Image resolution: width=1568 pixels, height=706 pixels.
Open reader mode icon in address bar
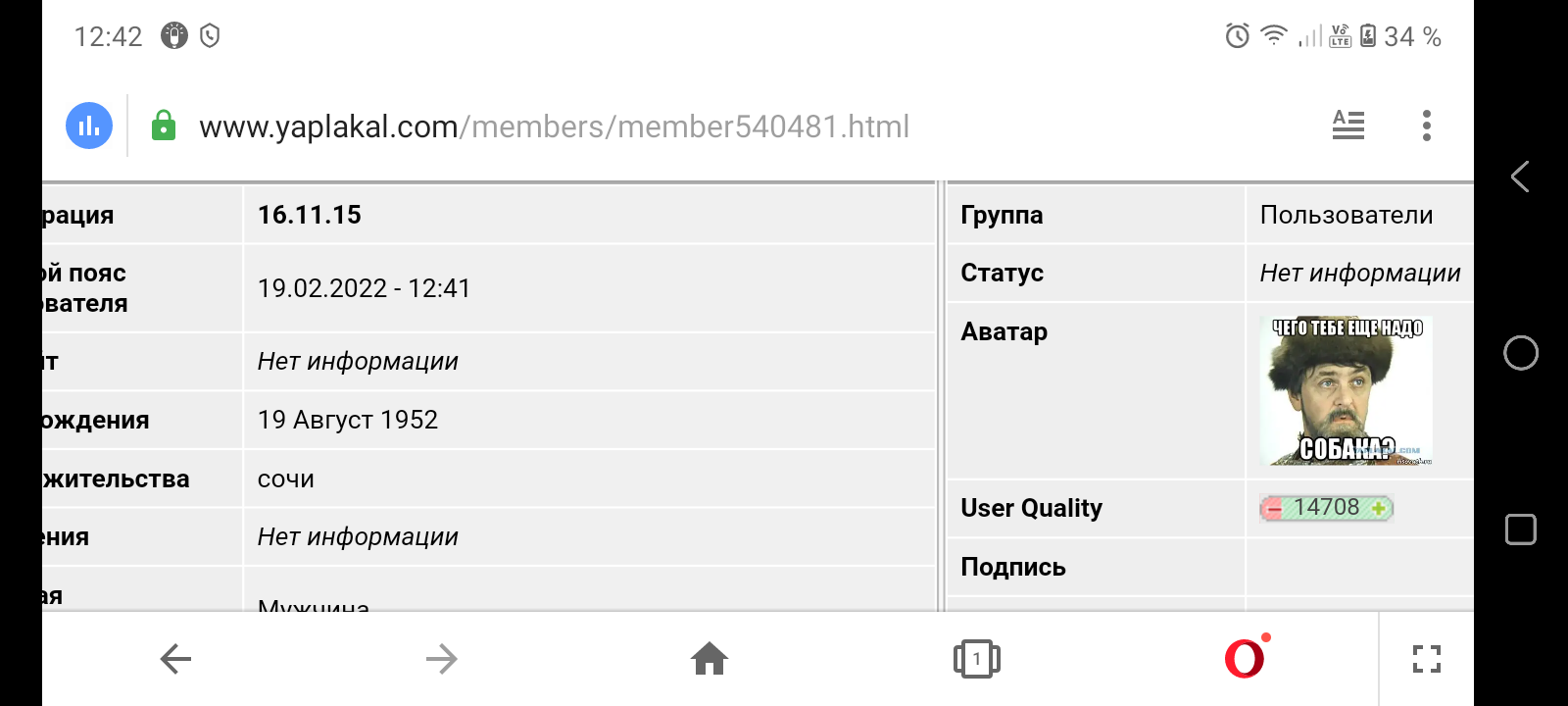click(x=1348, y=125)
